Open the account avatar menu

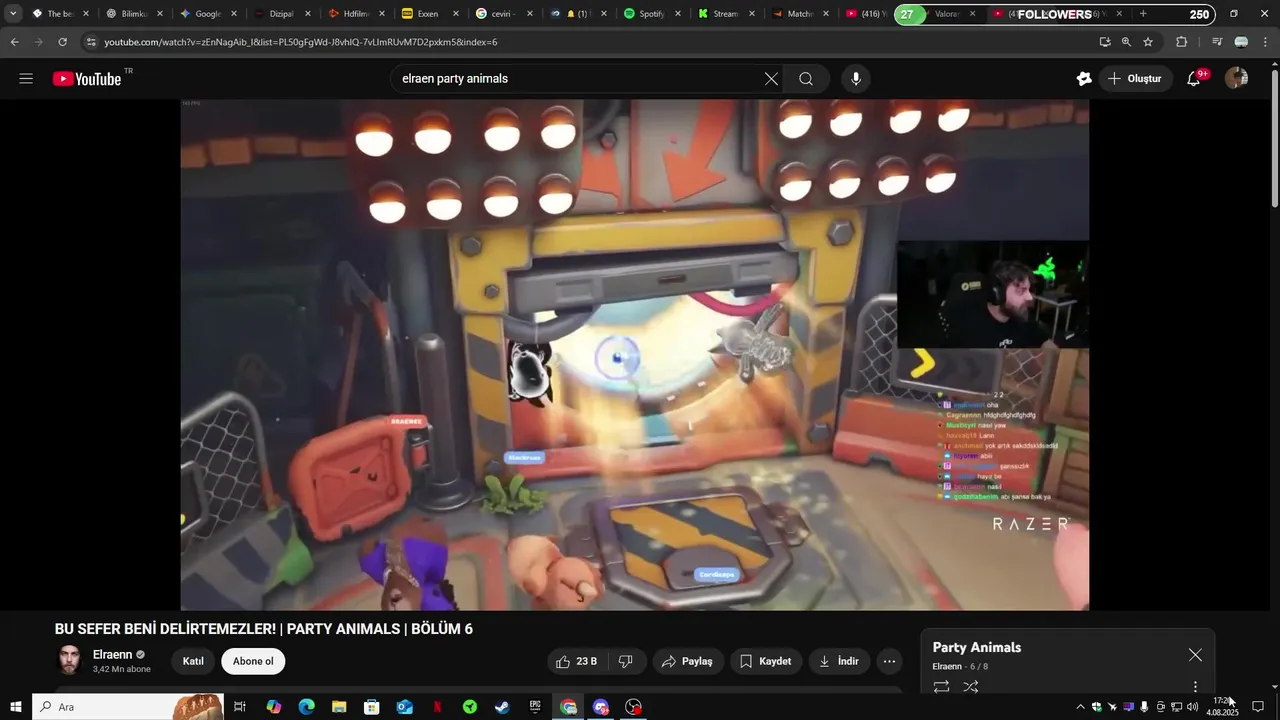coord(1236,79)
